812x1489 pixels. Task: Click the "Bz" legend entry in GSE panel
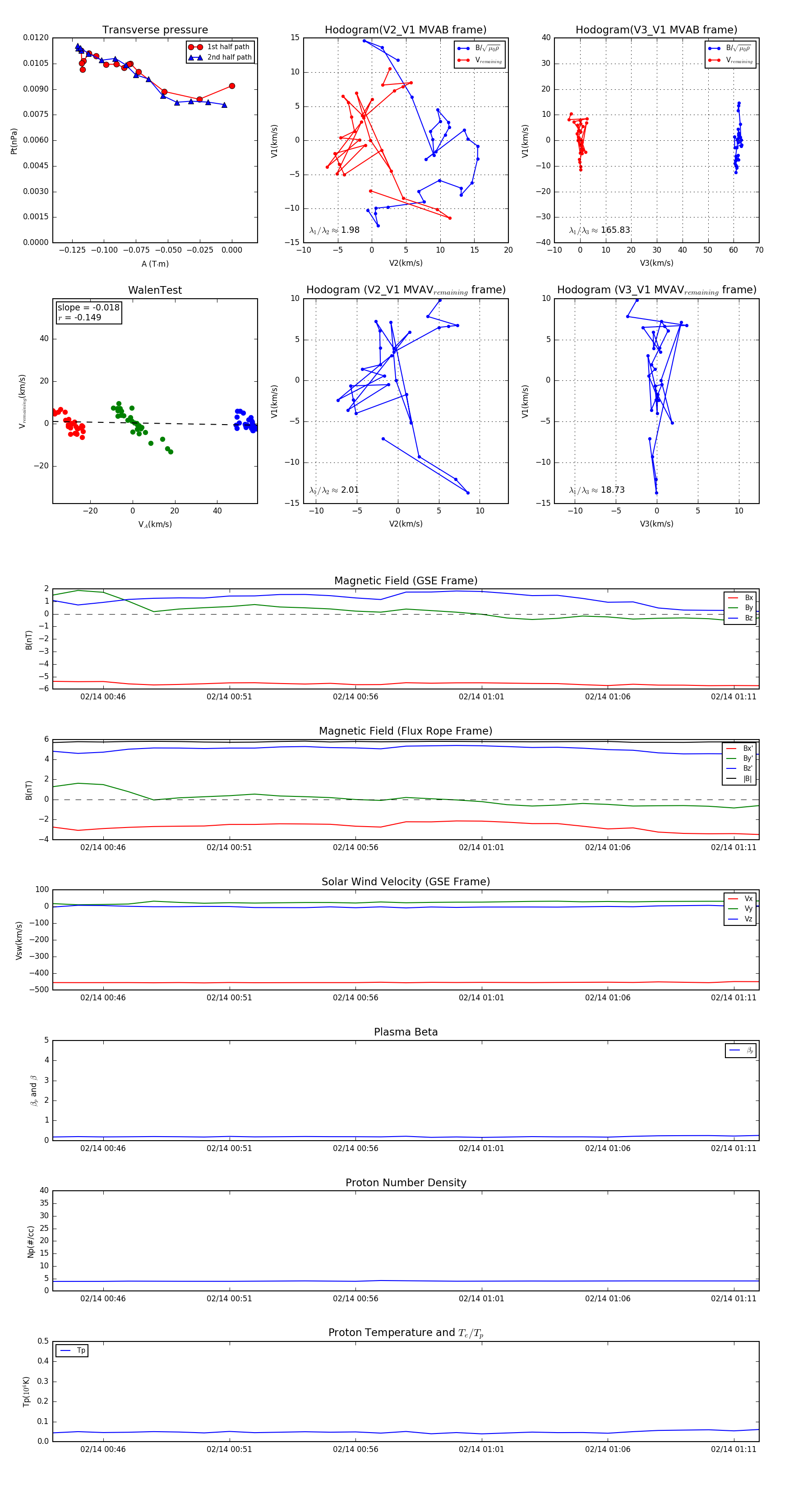[x=740, y=618]
